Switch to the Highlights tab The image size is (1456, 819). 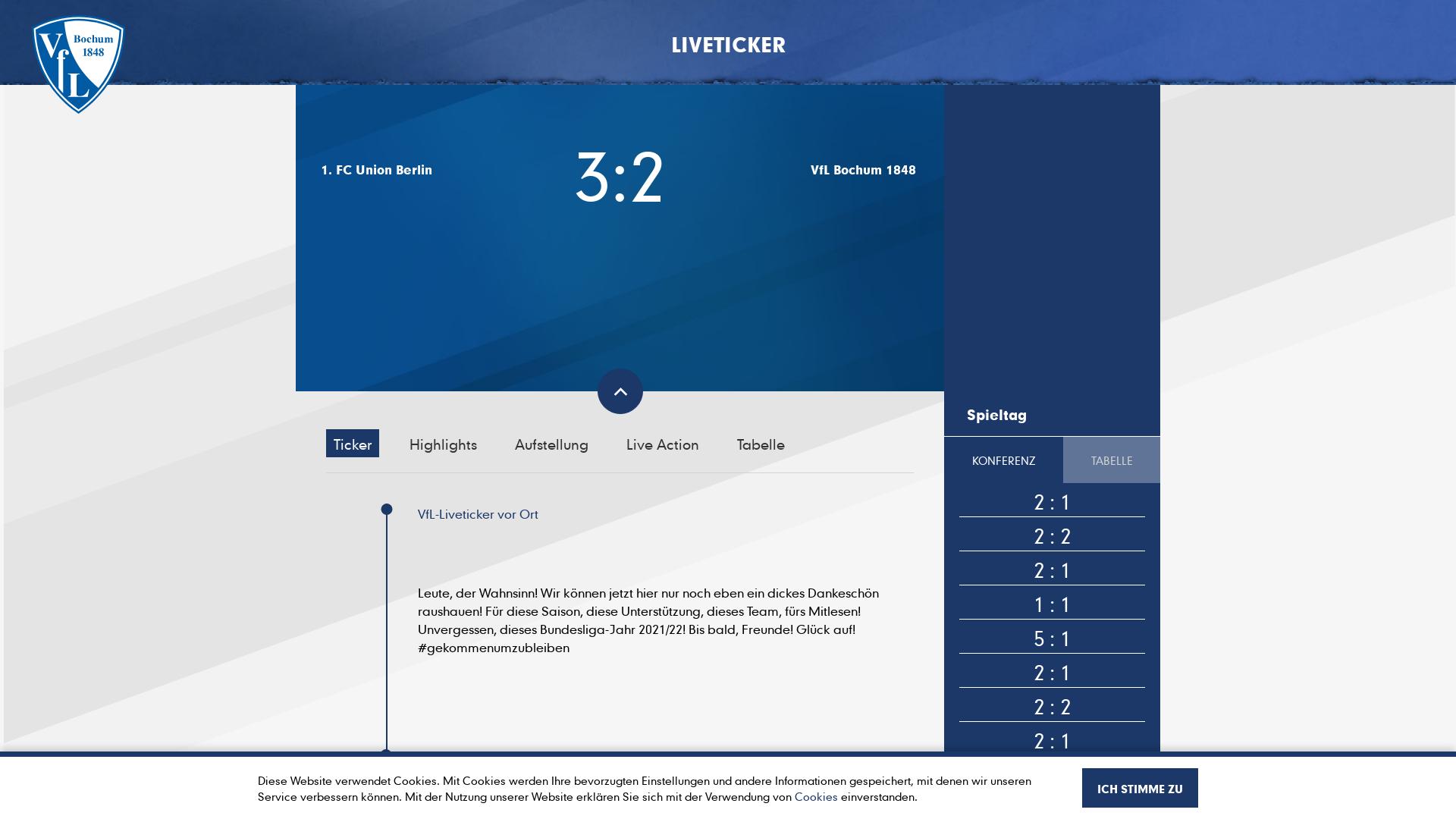click(x=443, y=444)
